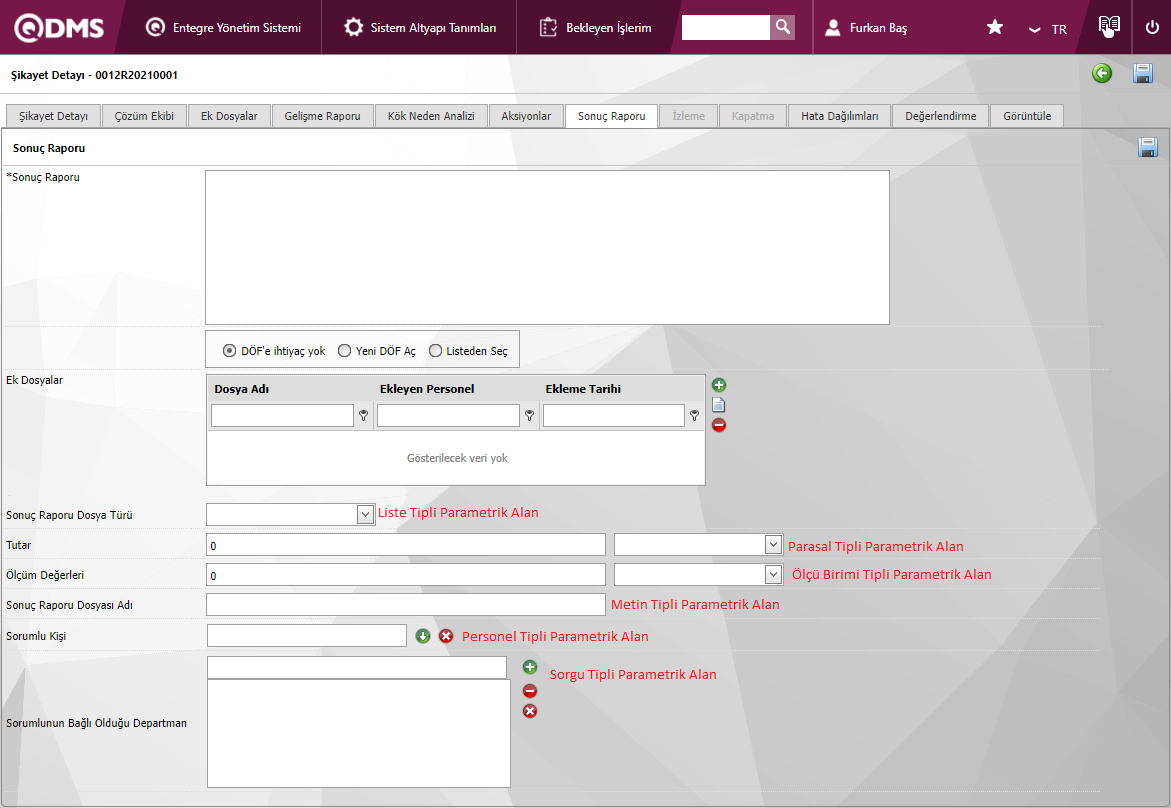Choose the 'Yeni DÖF Aç' radio button
This screenshot has width=1171, height=808.
pyautogui.click(x=345, y=351)
